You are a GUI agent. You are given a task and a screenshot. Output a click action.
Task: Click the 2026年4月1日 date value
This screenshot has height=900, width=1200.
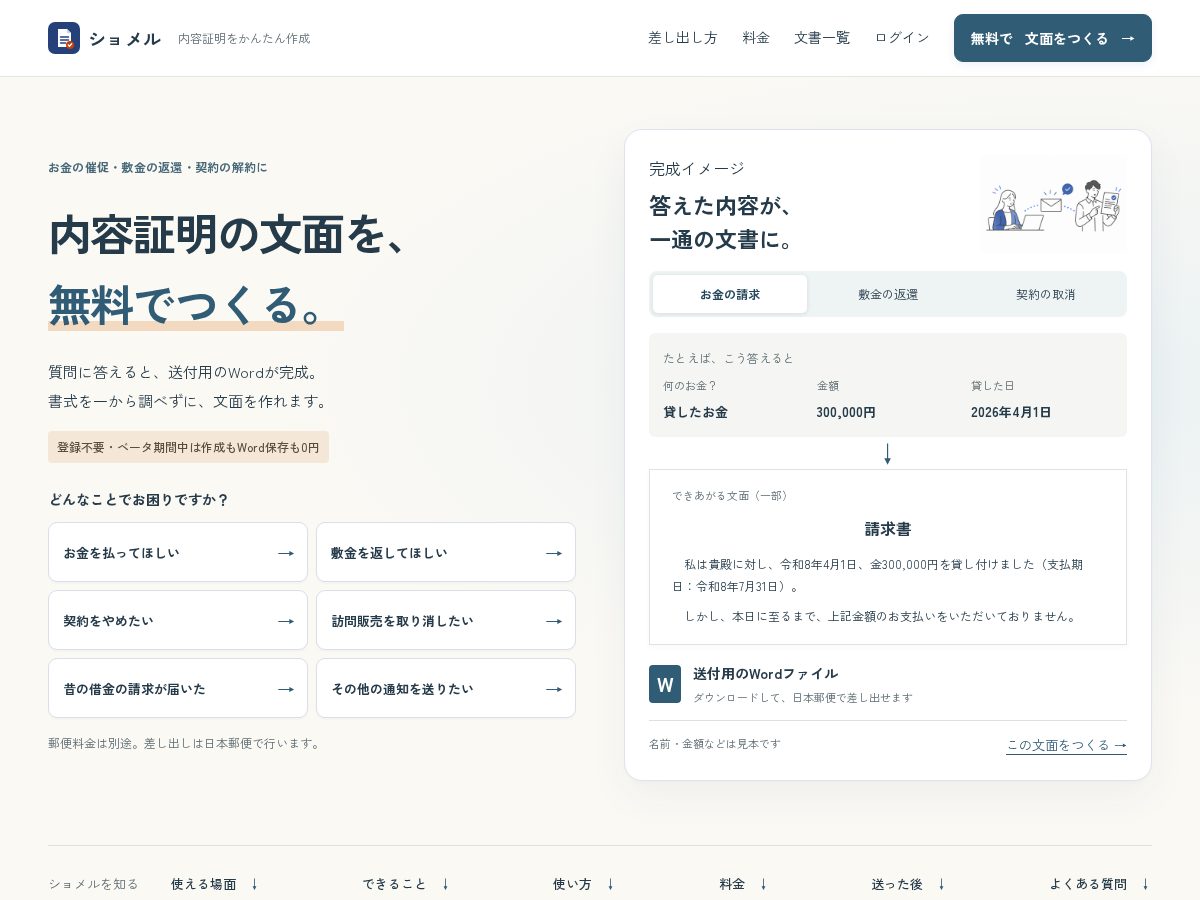(1011, 412)
